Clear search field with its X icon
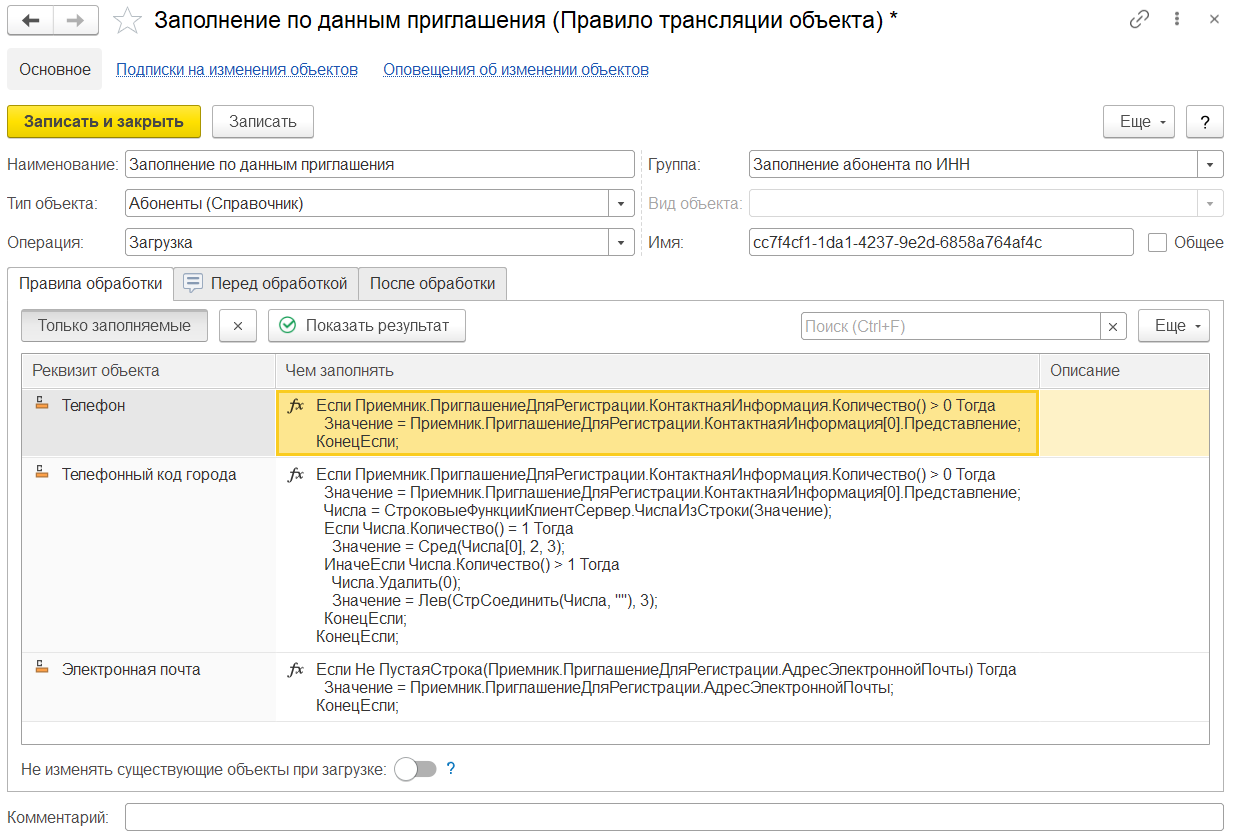The width and height of the screenshot is (1236, 837). pos(1113,326)
